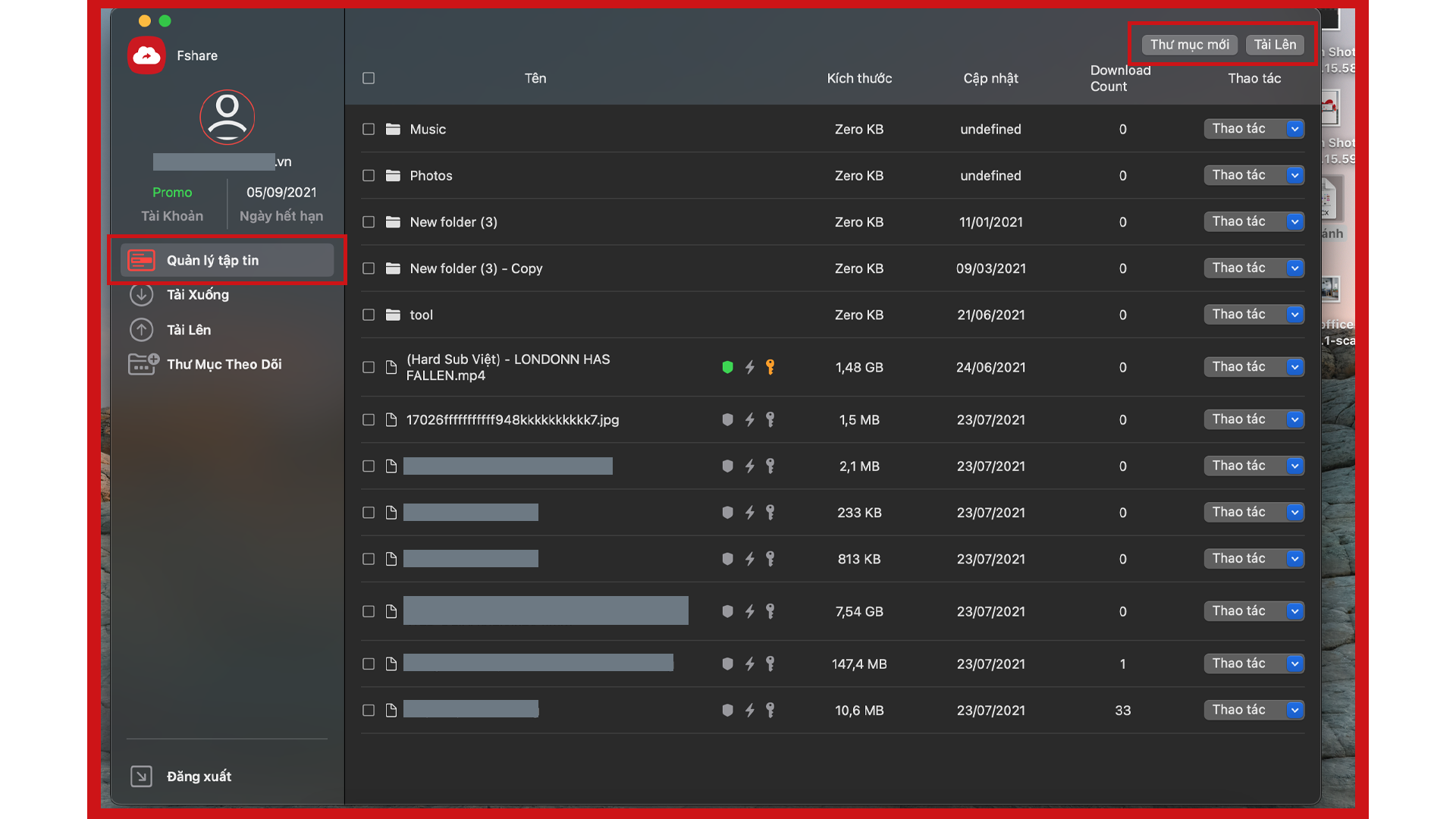Click the green shield icon on LONDONN HAS FALLEN.mp4

click(727, 367)
